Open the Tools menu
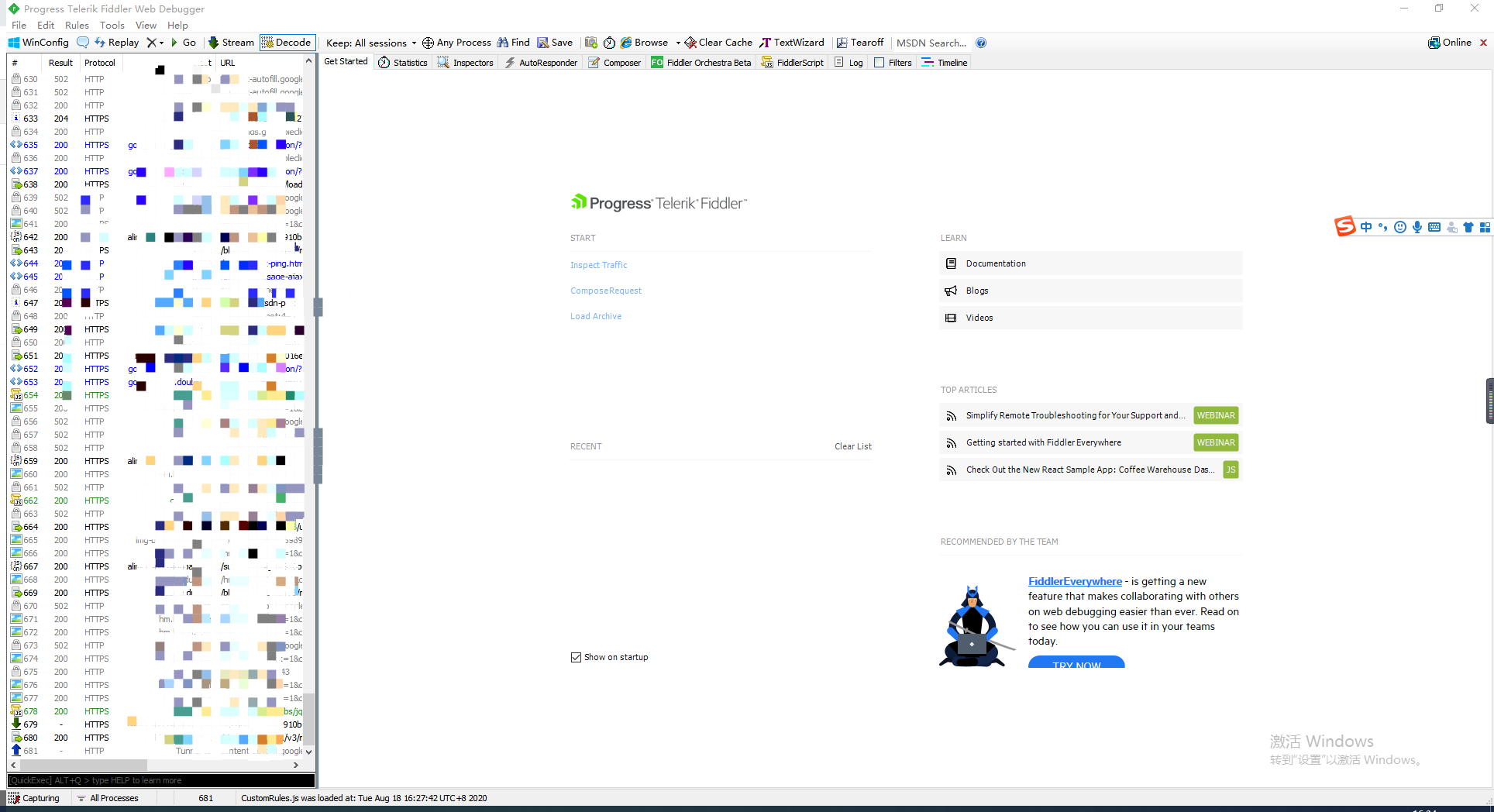This screenshot has width=1494, height=812. [x=112, y=25]
